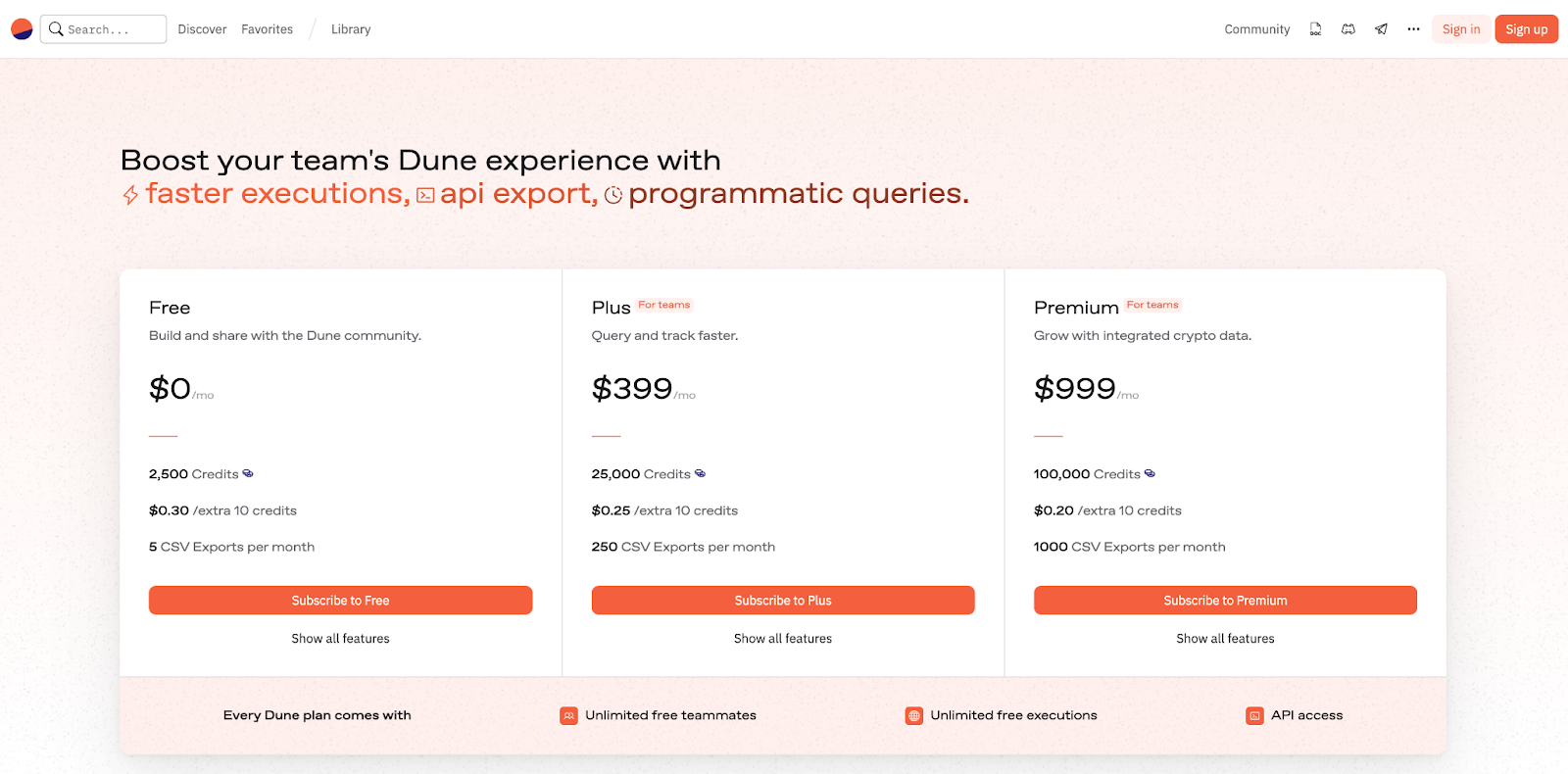Open the ellipsis overflow menu
The width and height of the screenshot is (1568, 774).
click(1413, 28)
